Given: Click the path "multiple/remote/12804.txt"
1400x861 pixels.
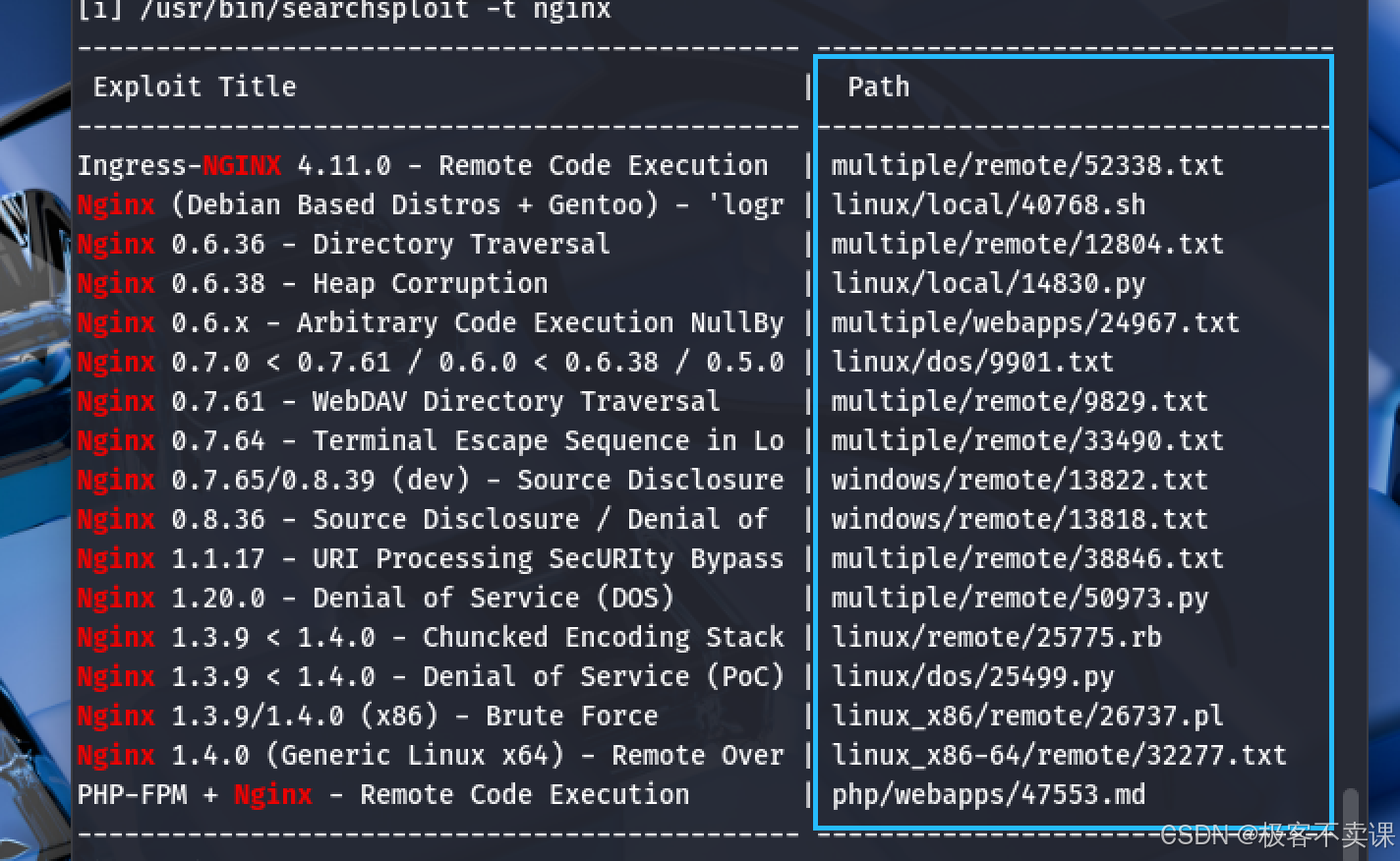Looking at the screenshot, I should pyautogui.click(x=1027, y=244).
